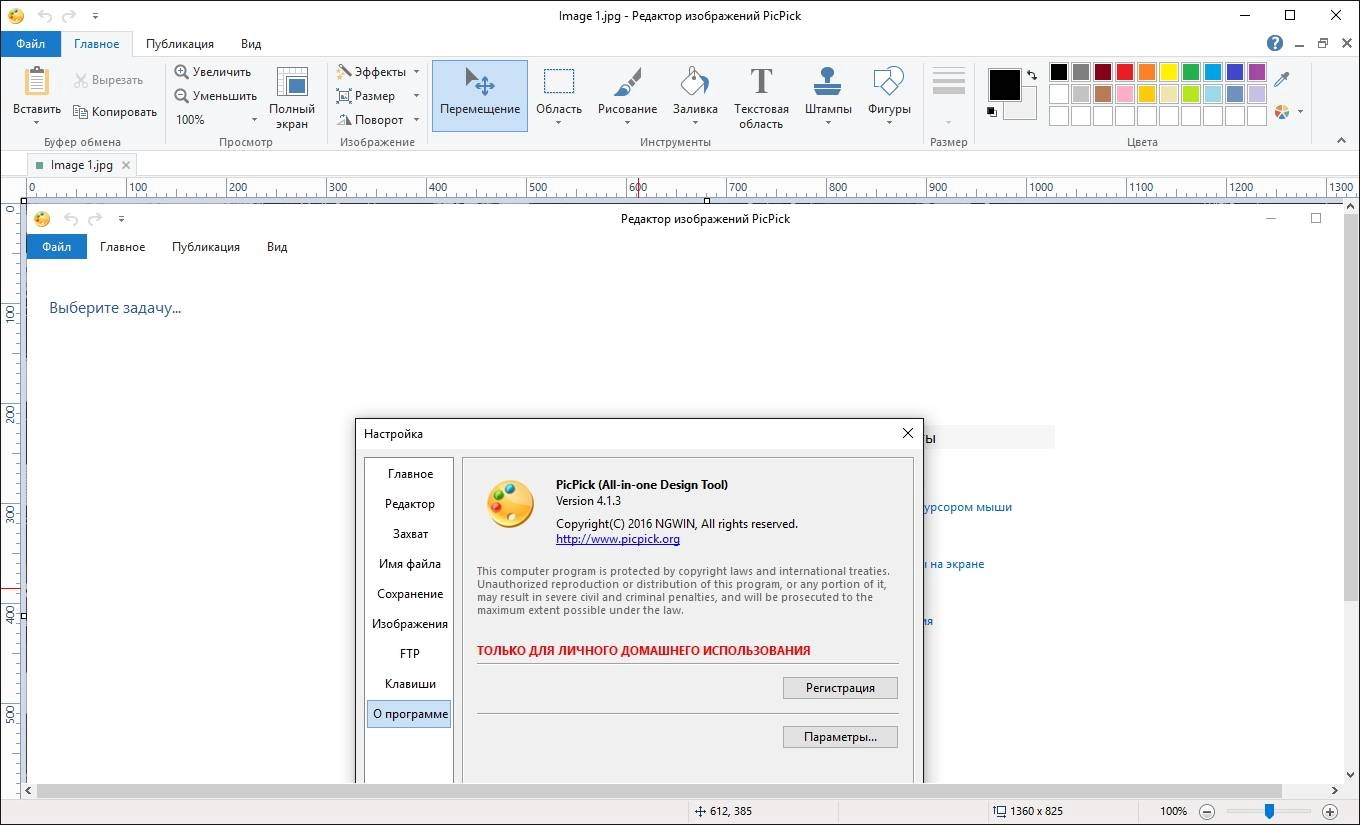Zoom out with the Уменьшить magnifier
This screenshot has height=825, width=1360.
tap(216, 96)
